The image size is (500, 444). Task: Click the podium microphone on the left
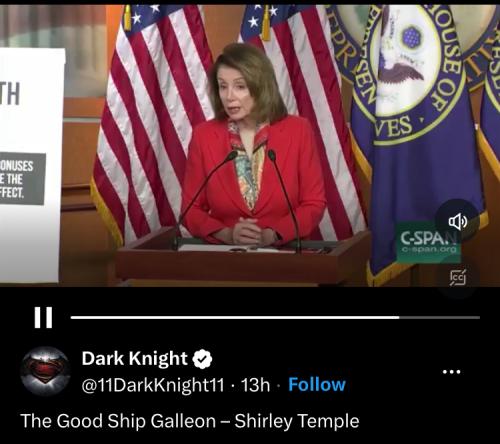[x=203, y=197]
